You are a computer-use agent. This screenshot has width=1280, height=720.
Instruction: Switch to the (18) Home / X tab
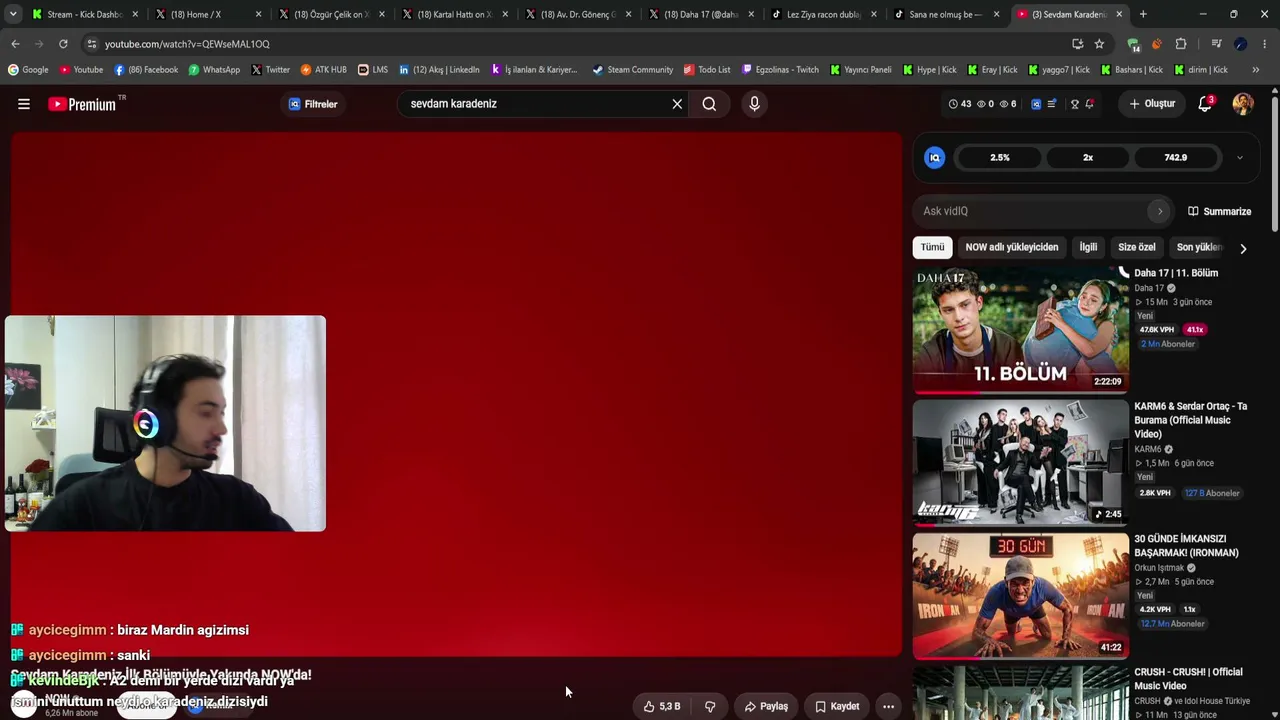(x=208, y=14)
